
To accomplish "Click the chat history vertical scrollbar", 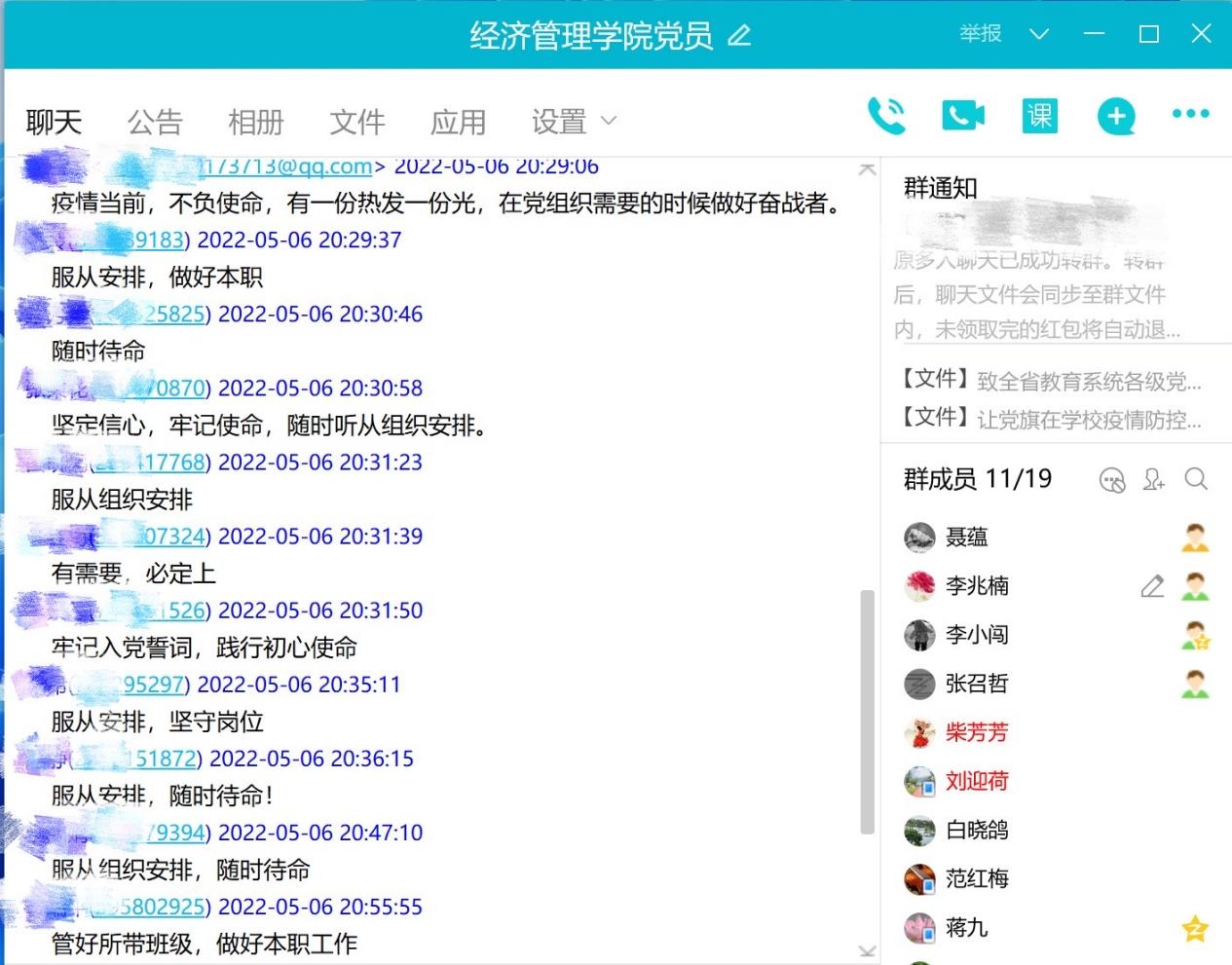I will tap(867, 711).
